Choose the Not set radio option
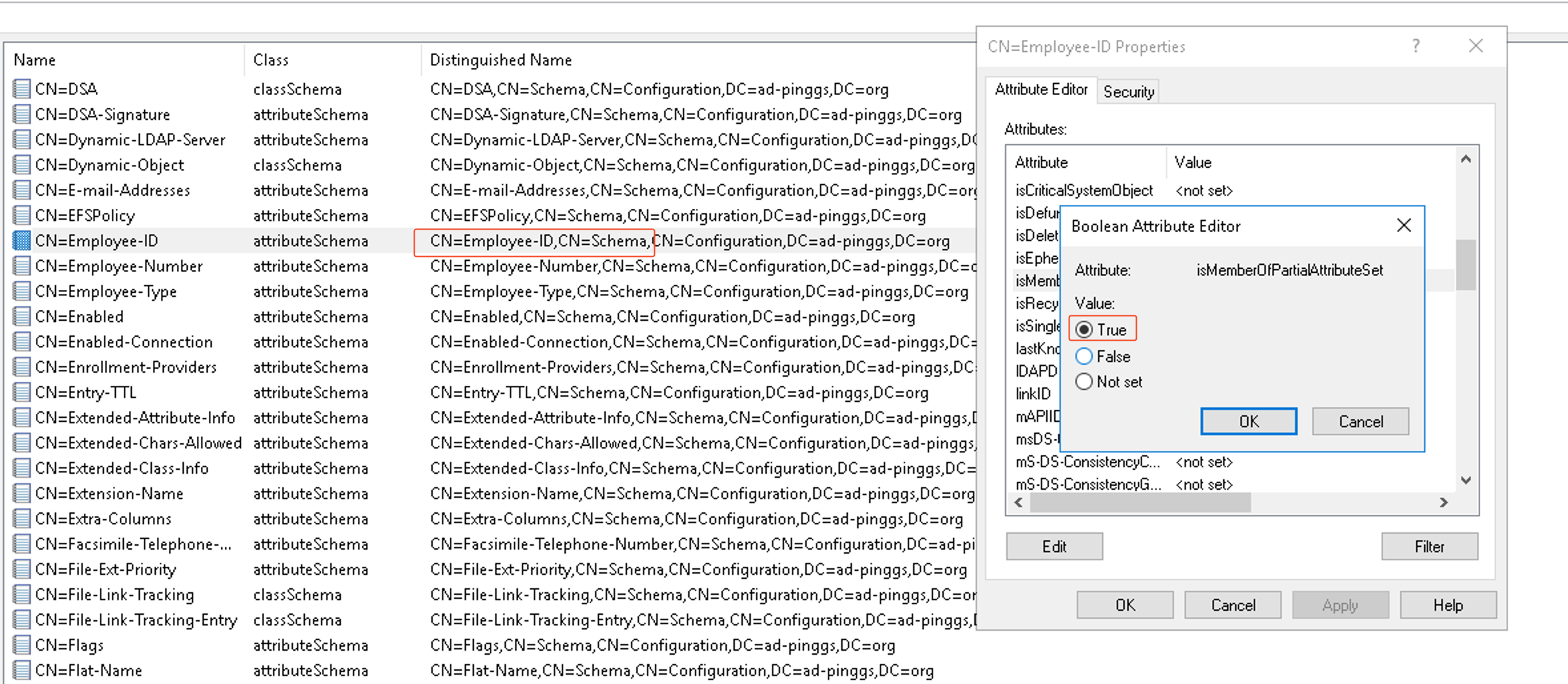1568x684 pixels. click(1084, 382)
